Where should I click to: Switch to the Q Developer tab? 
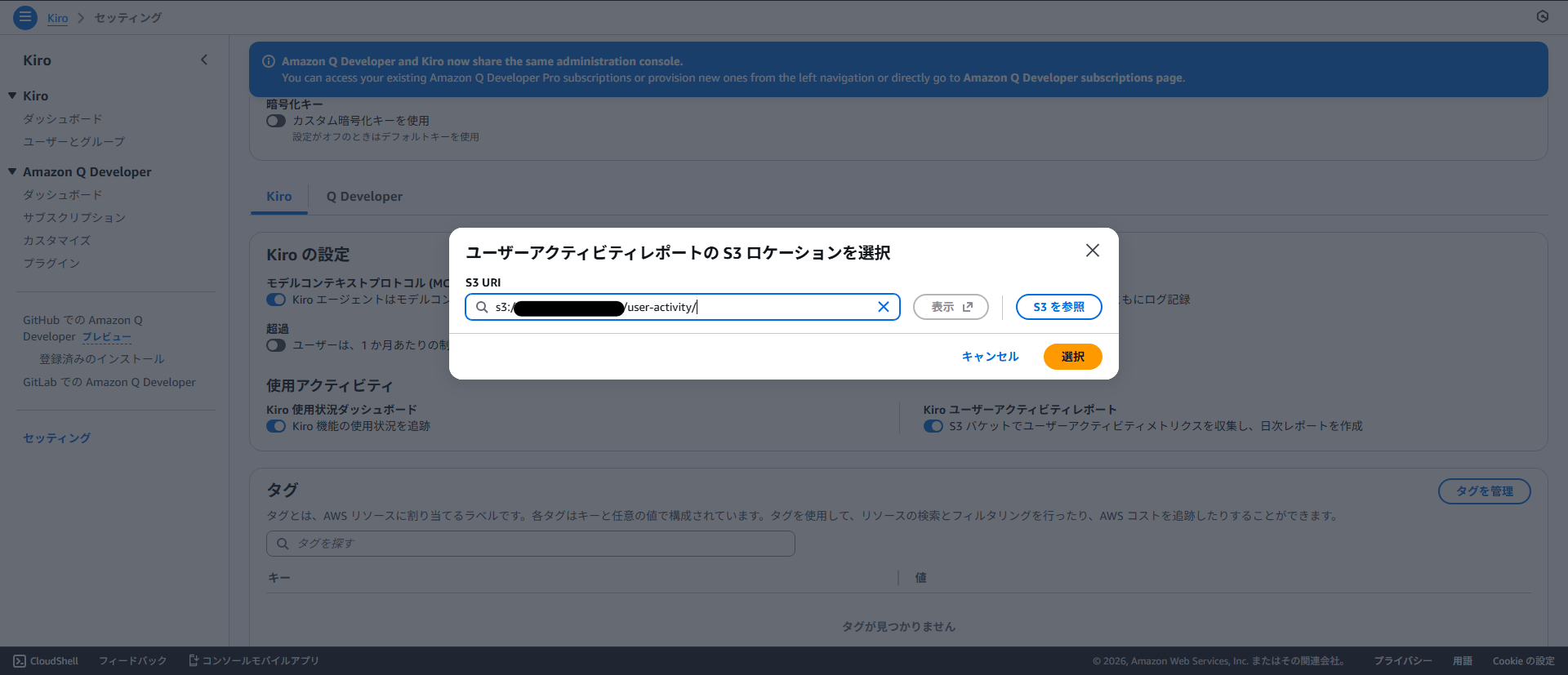click(x=364, y=197)
